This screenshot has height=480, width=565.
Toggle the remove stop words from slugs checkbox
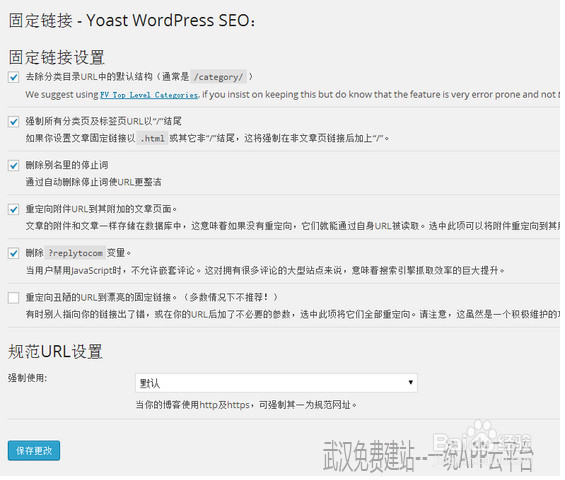[x=14, y=165]
